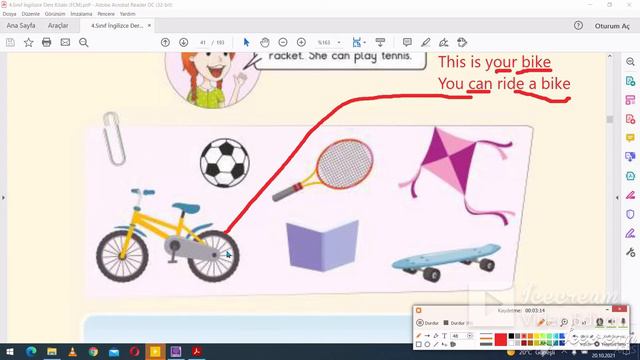Select the rectangle shape tool in recorder

click(x=418, y=344)
